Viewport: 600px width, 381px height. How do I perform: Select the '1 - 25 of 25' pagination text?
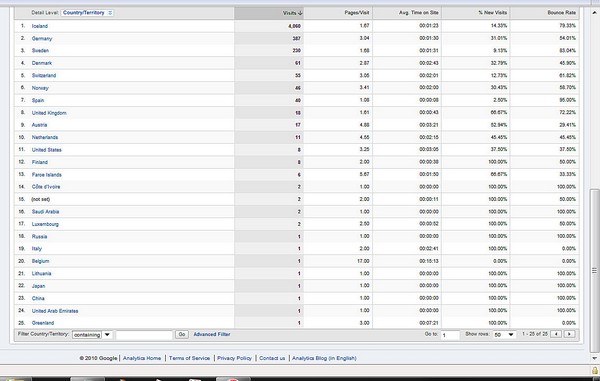point(535,334)
